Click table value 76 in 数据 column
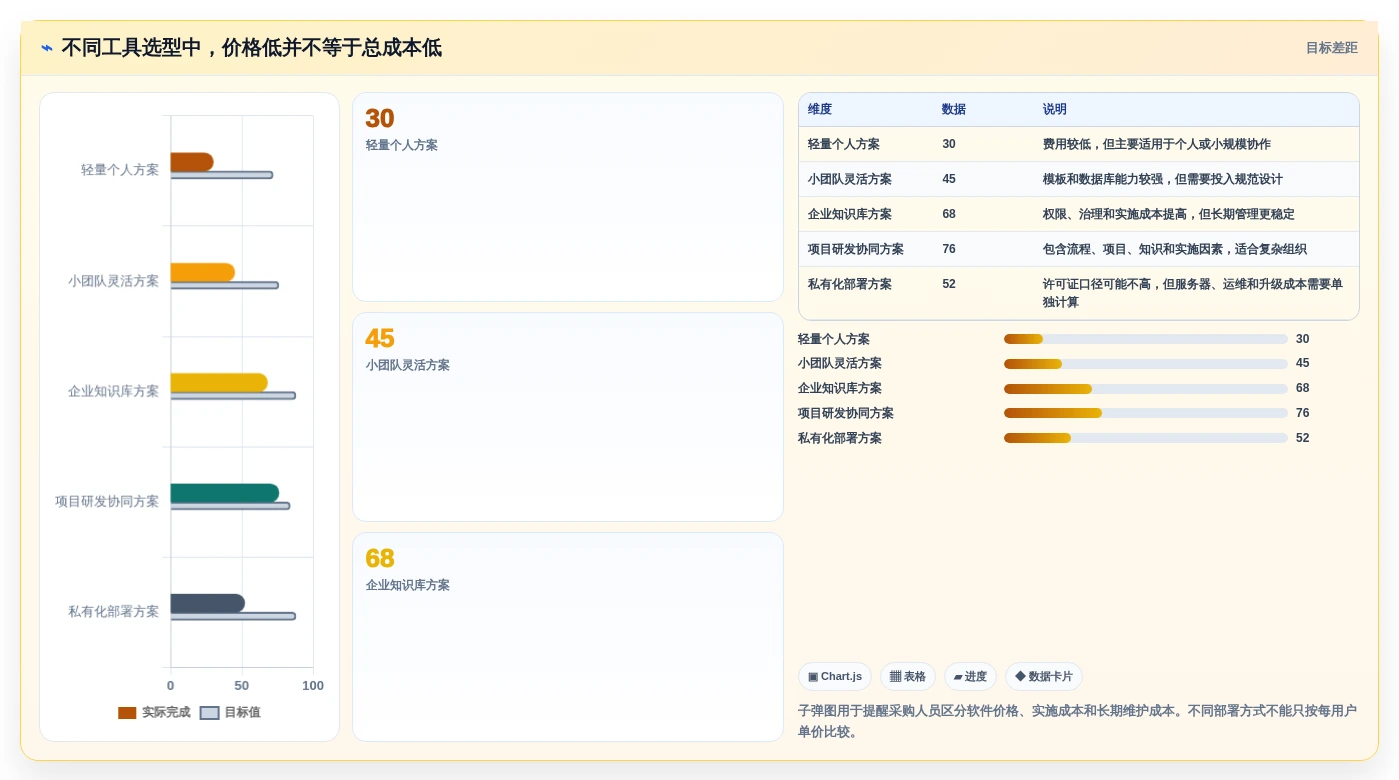 tap(949, 250)
